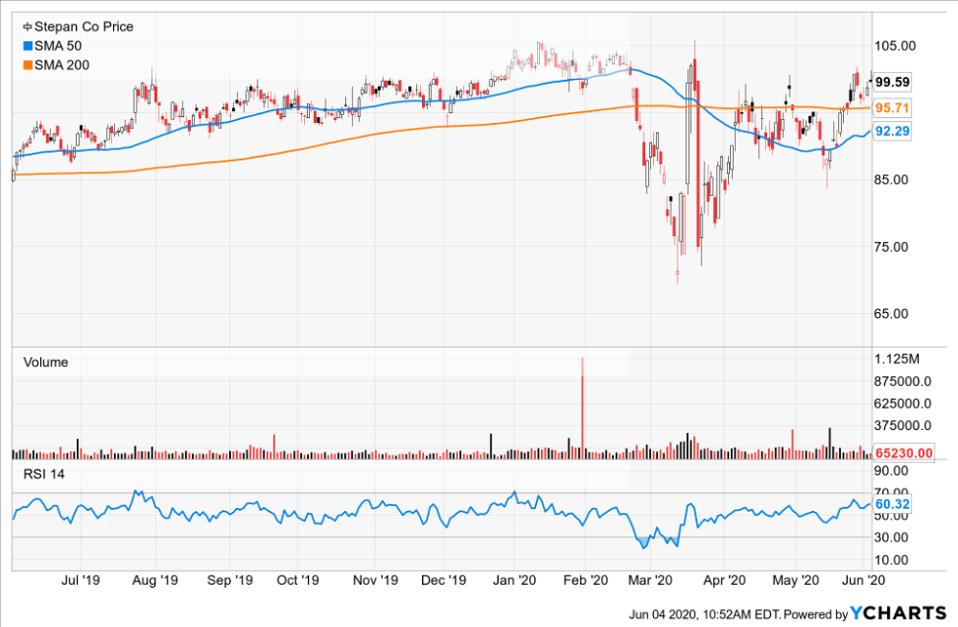The image size is (958, 627).
Task: Click the Nov '19 date axis label
Action: coord(375,581)
